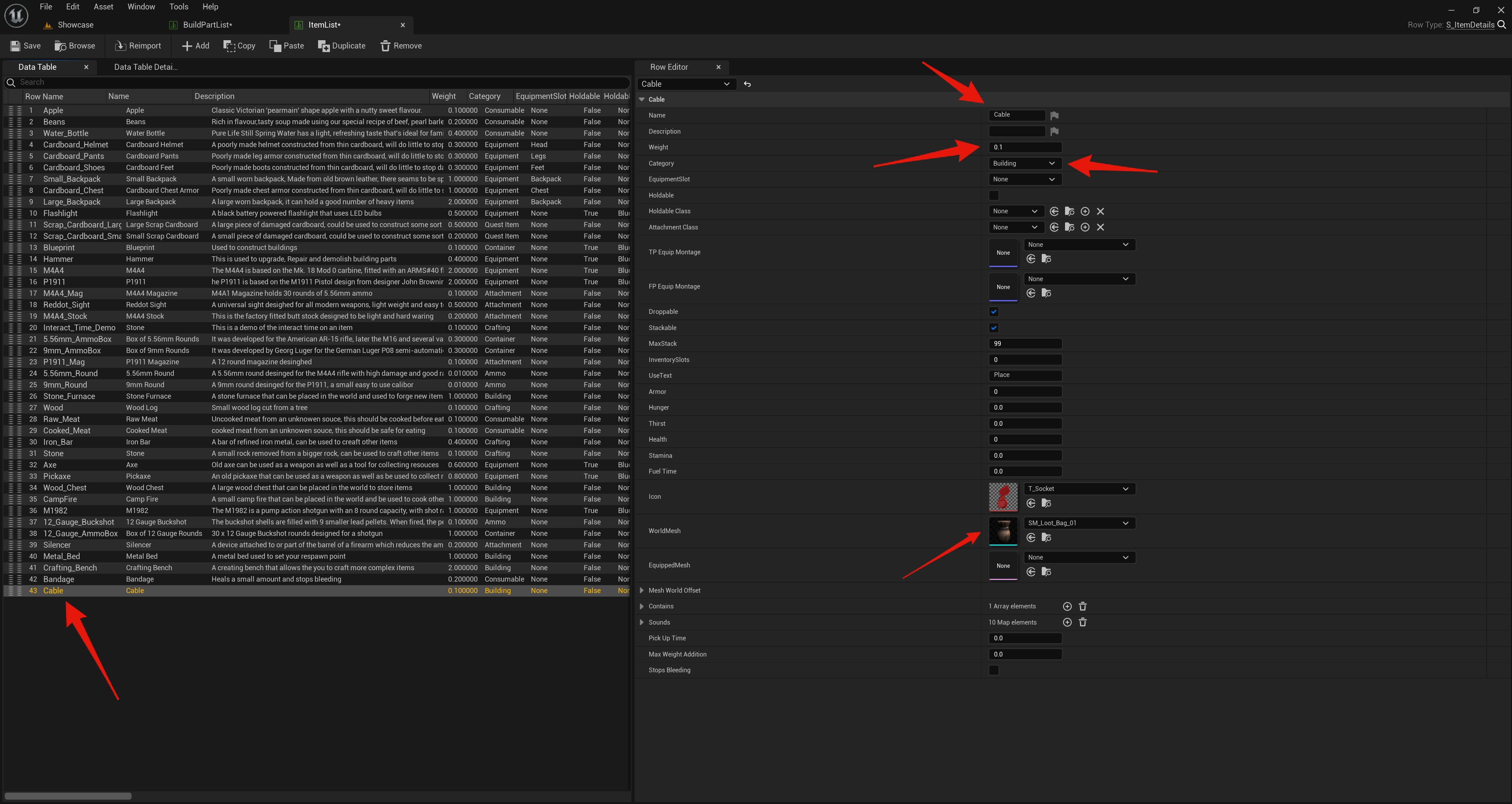Uncheck the Droppable checkbox
Image resolution: width=1512 pixels, height=804 pixels.
994,312
